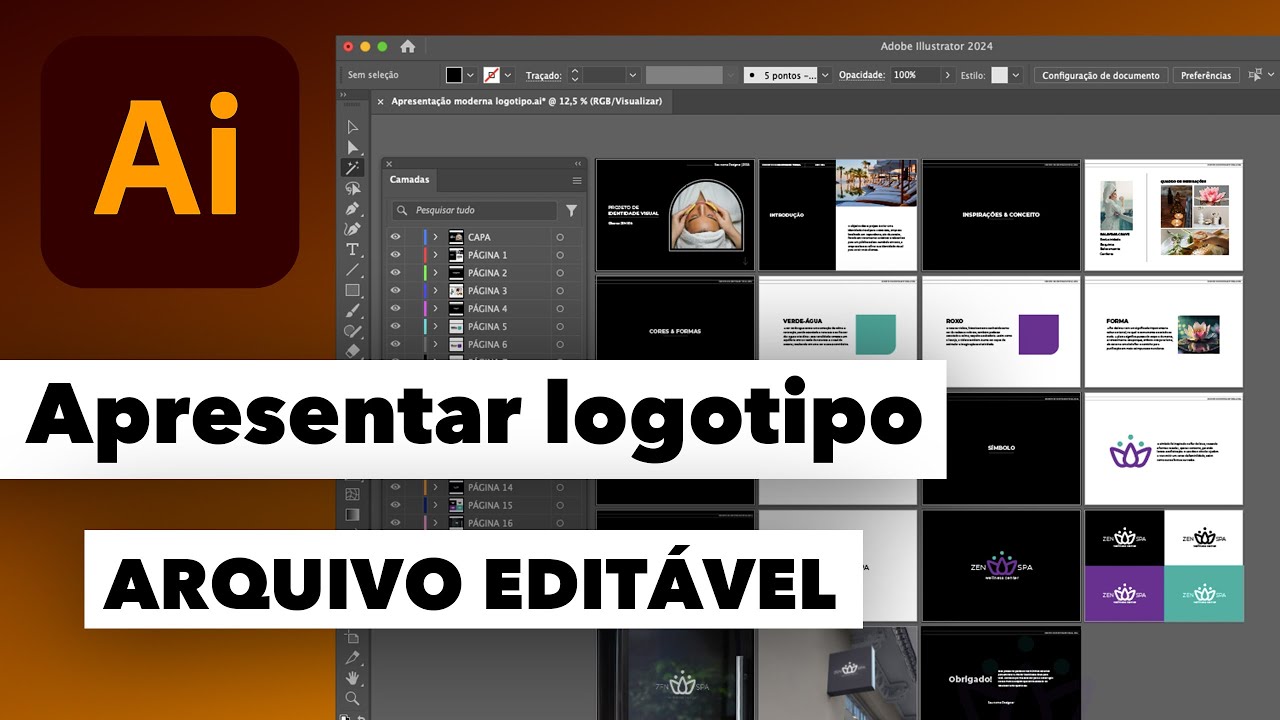
Task: Open the stroke color dropdown arrow
Action: coord(508,75)
